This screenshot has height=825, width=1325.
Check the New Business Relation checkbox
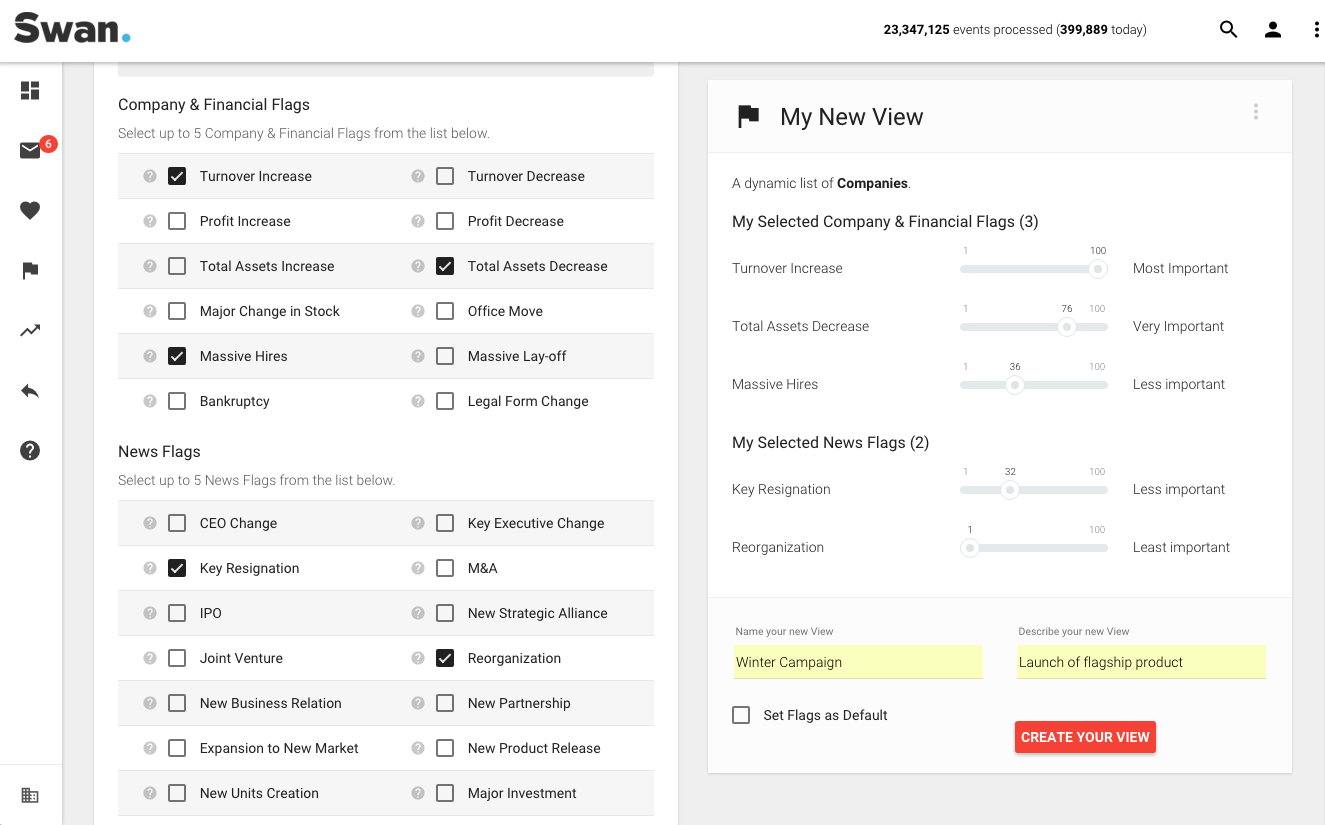tap(177, 703)
